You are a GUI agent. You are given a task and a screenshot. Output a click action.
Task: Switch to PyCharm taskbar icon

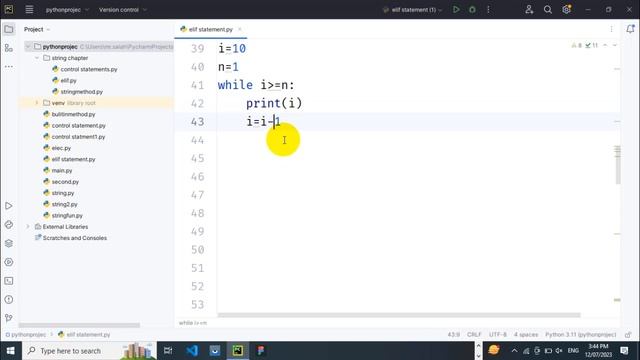[x=238, y=351]
